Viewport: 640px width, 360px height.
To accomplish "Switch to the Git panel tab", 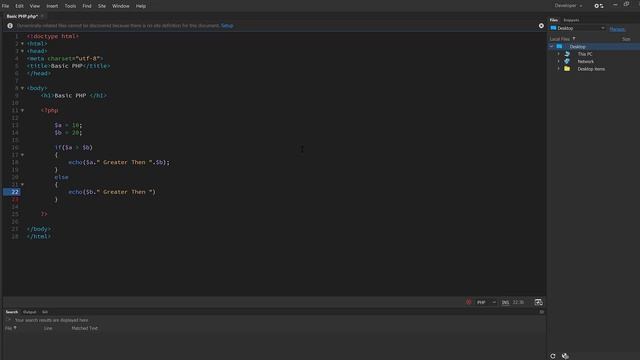I will click(x=45, y=312).
